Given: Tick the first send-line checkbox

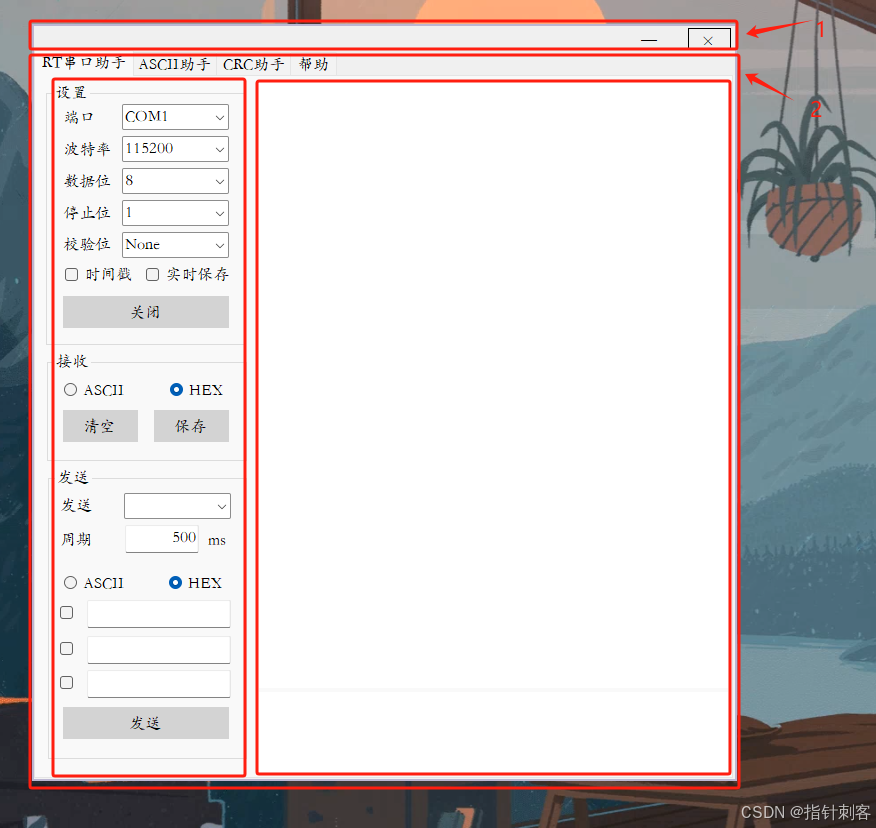Looking at the screenshot, I should tap(66, 613).
